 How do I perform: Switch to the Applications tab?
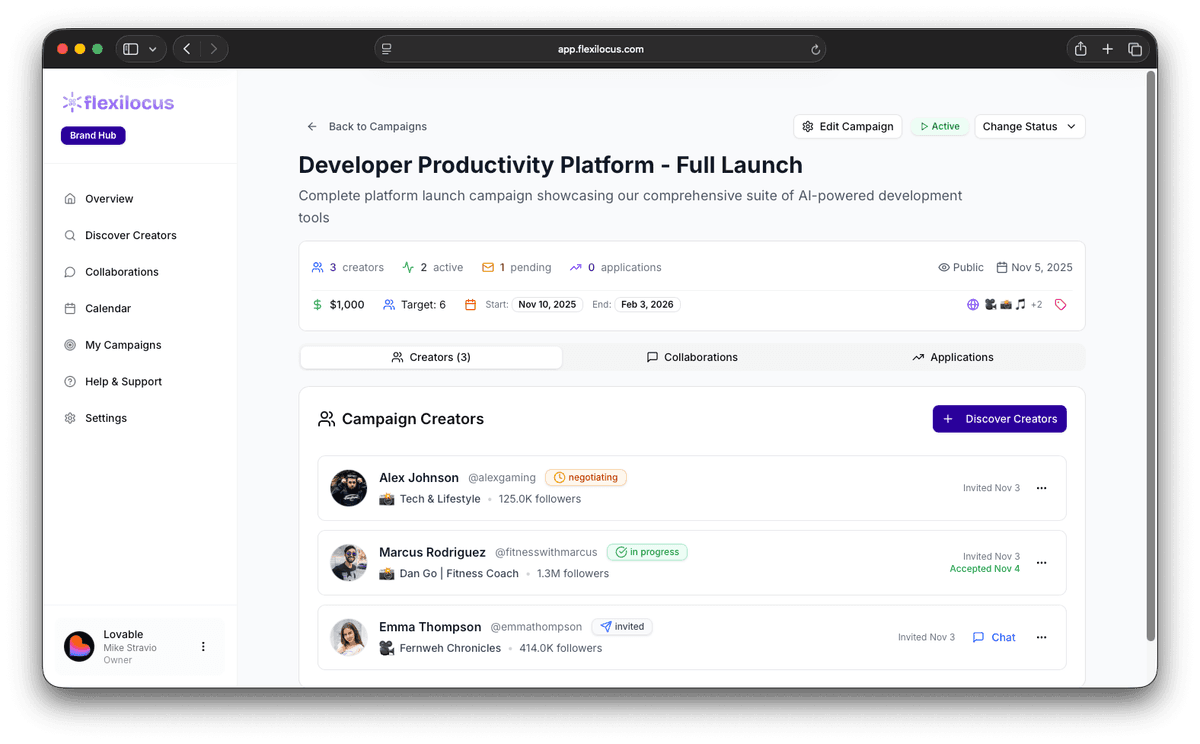click(953, 356)
